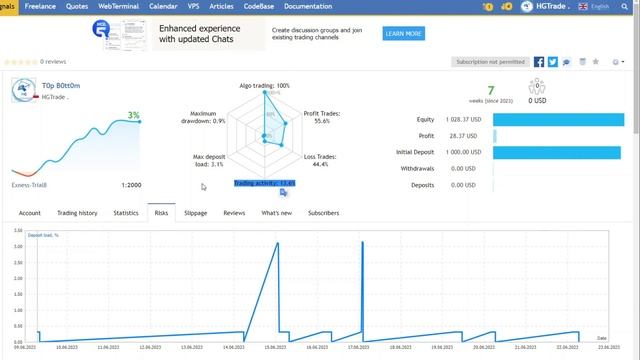Click the Subscription not permitted button
Screen dimensions: 640x360
pos(490,62)
